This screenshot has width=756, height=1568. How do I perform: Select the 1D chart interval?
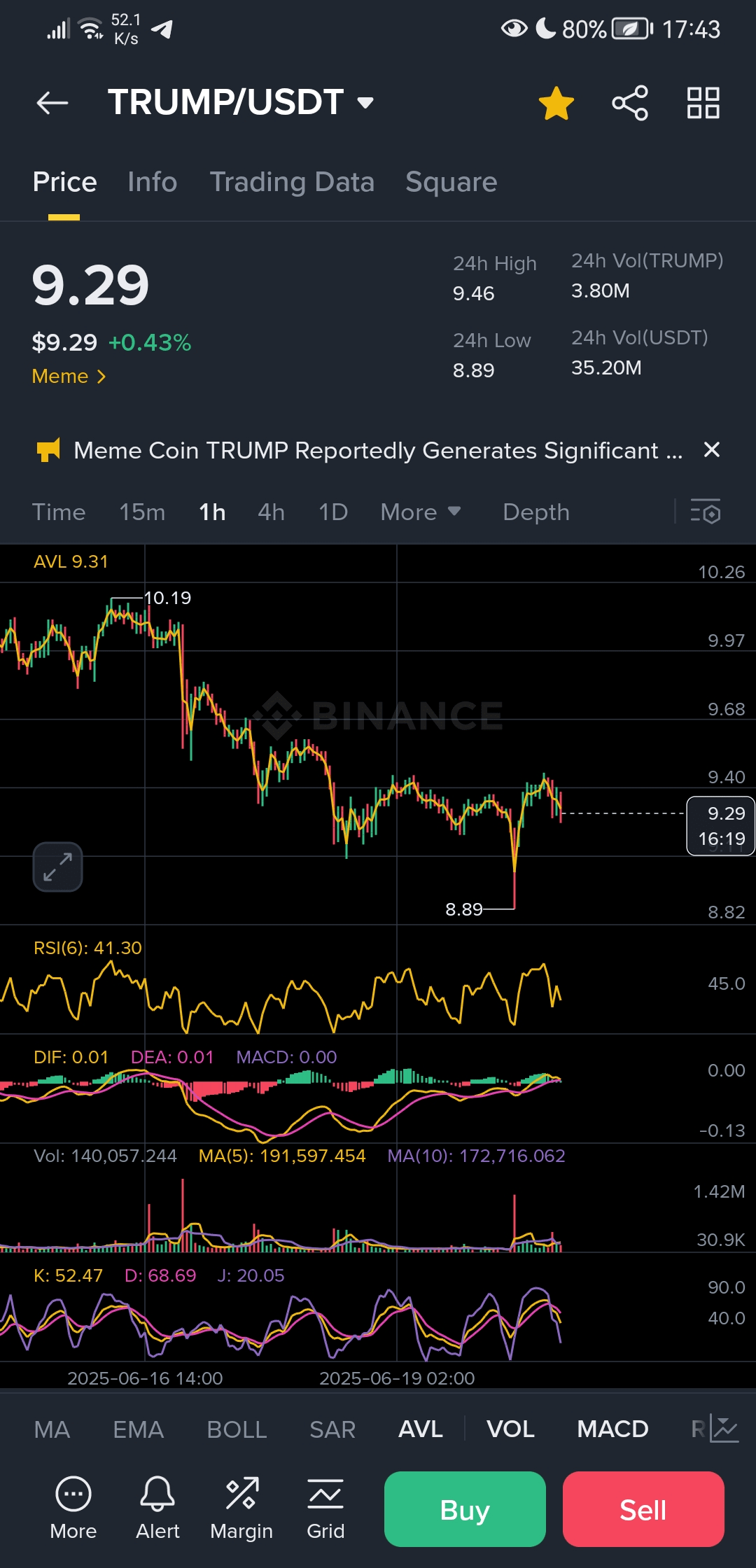[x=333, y=512]
